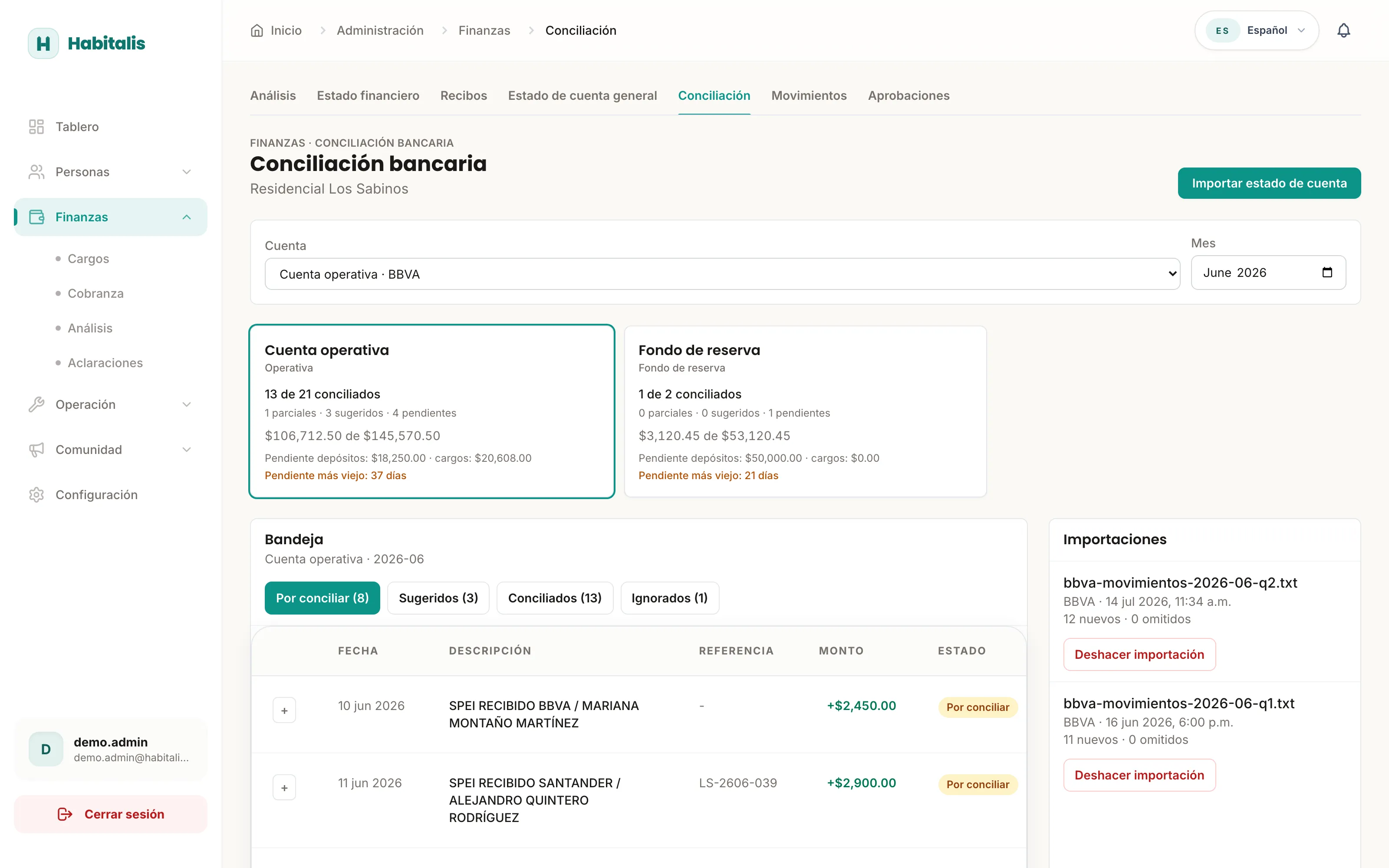Select the Cuenta operativa summary card

click(x=431, y=411)
